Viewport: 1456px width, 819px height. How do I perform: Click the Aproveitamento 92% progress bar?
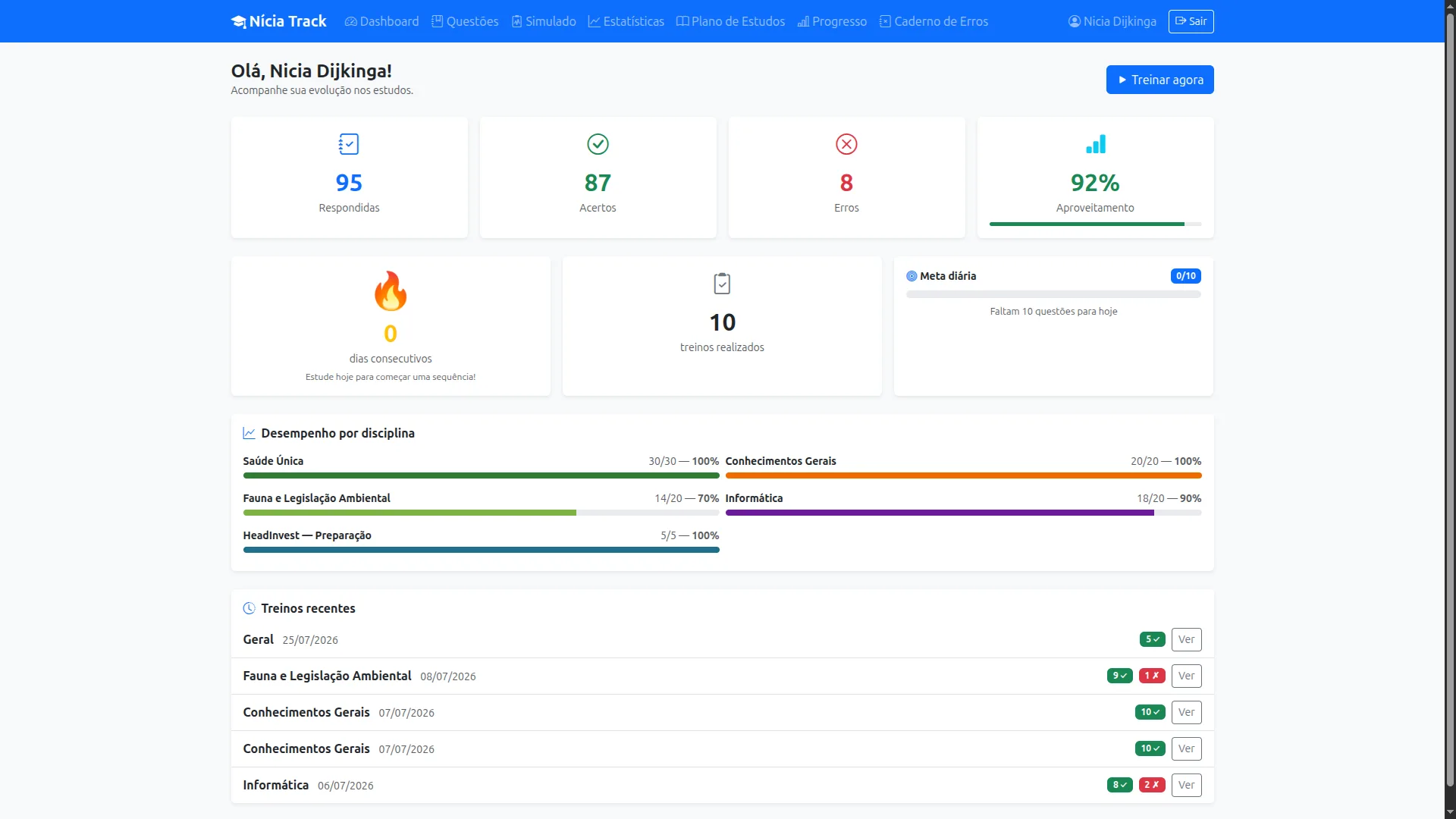1095,224
